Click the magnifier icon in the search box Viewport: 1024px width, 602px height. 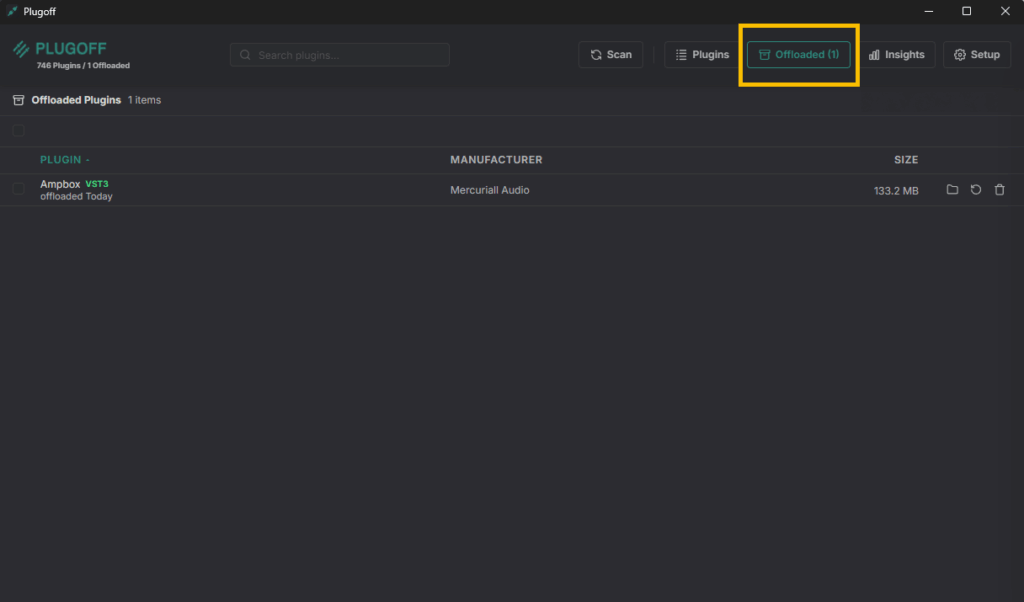point(245,55)
